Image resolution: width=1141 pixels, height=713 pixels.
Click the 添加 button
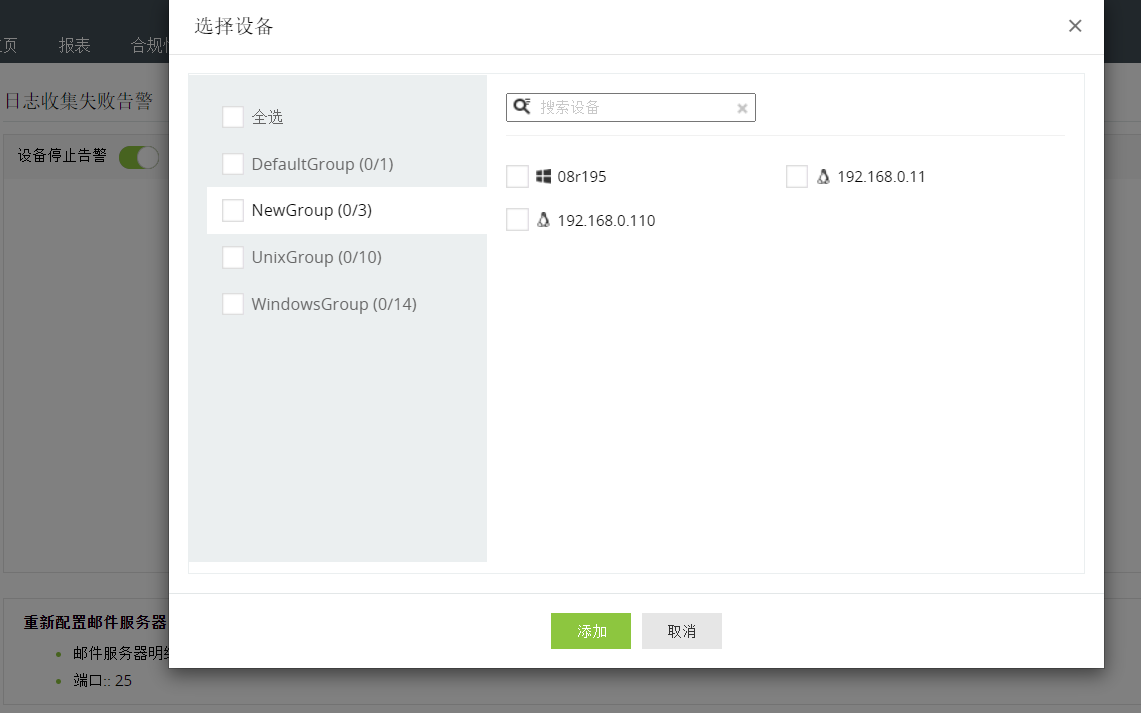(591, 631)
